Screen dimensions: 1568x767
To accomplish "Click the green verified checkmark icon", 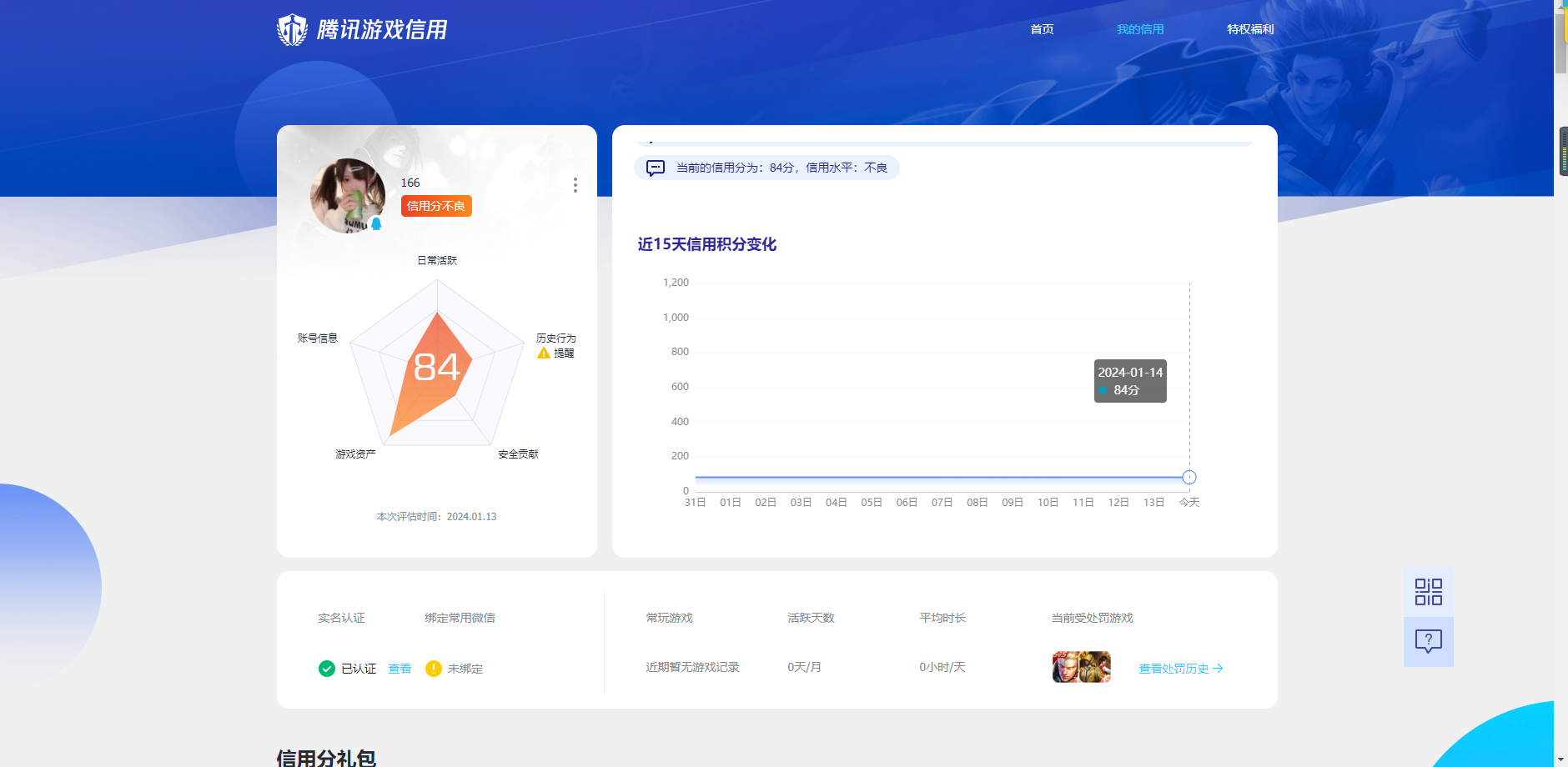I will coord(327,669).
